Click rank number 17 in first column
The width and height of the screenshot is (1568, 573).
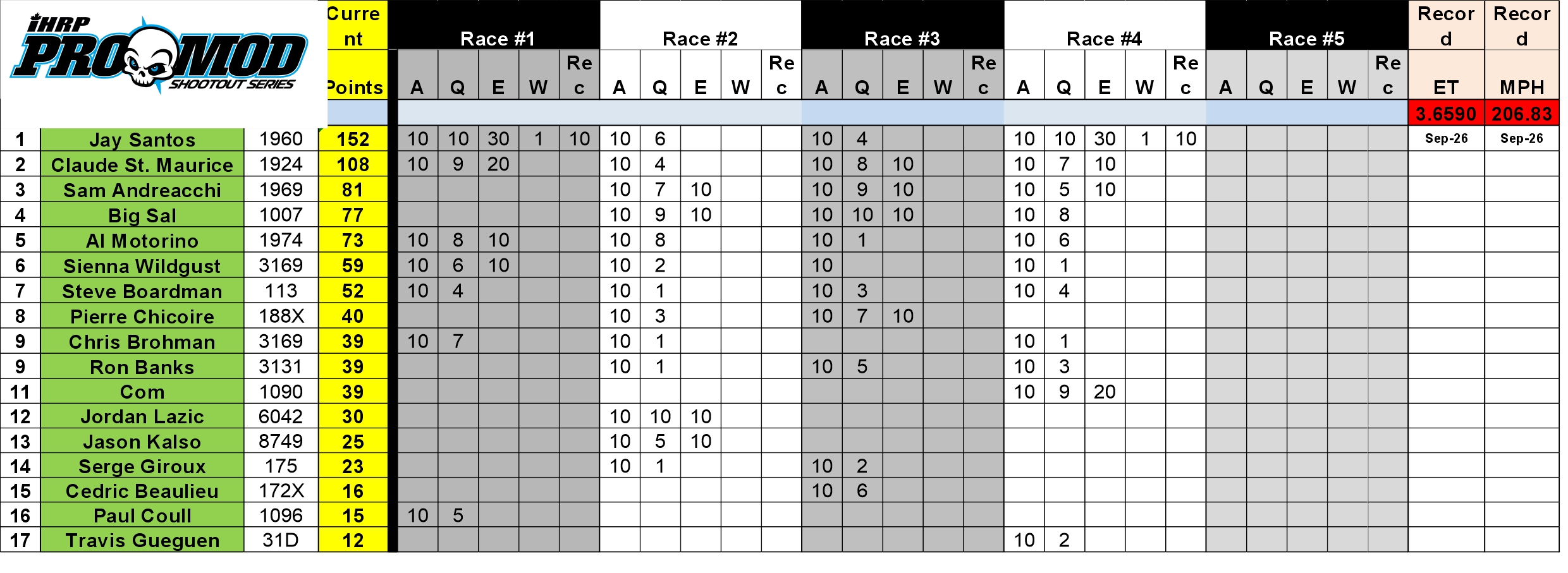tap(20, 540)
